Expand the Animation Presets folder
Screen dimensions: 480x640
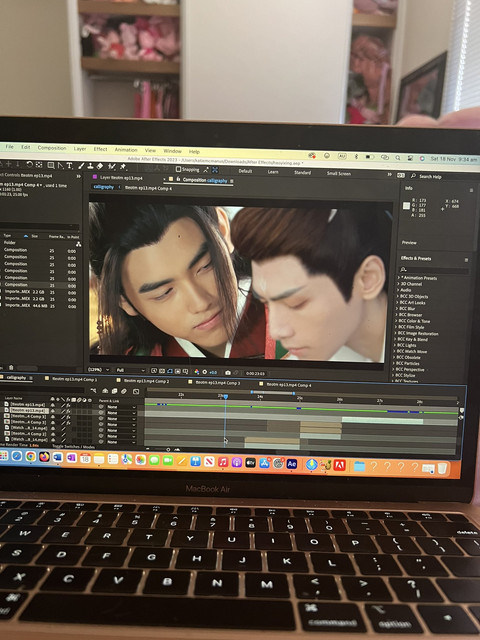tap(399, 278)
